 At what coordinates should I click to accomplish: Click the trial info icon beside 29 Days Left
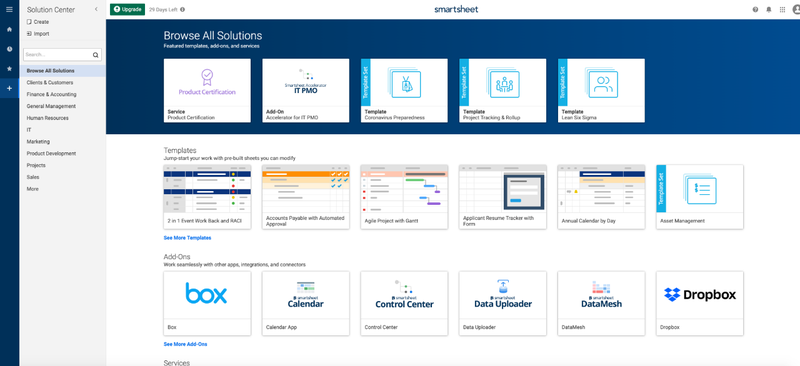coord(183,9)
